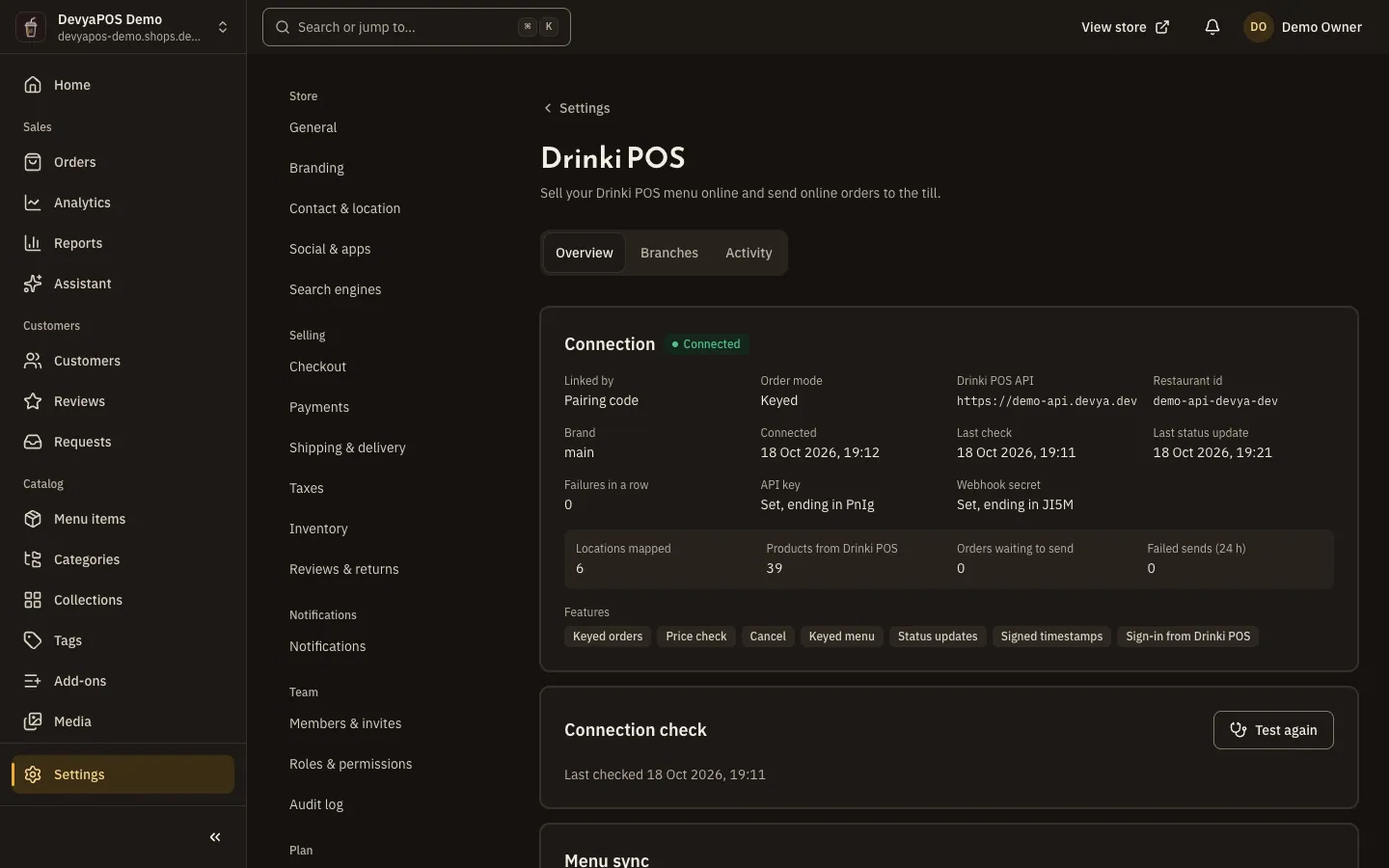Click the Reports bar chart icon
Image resolution: width=1389 pixels, height=868 pixels.
33,243
